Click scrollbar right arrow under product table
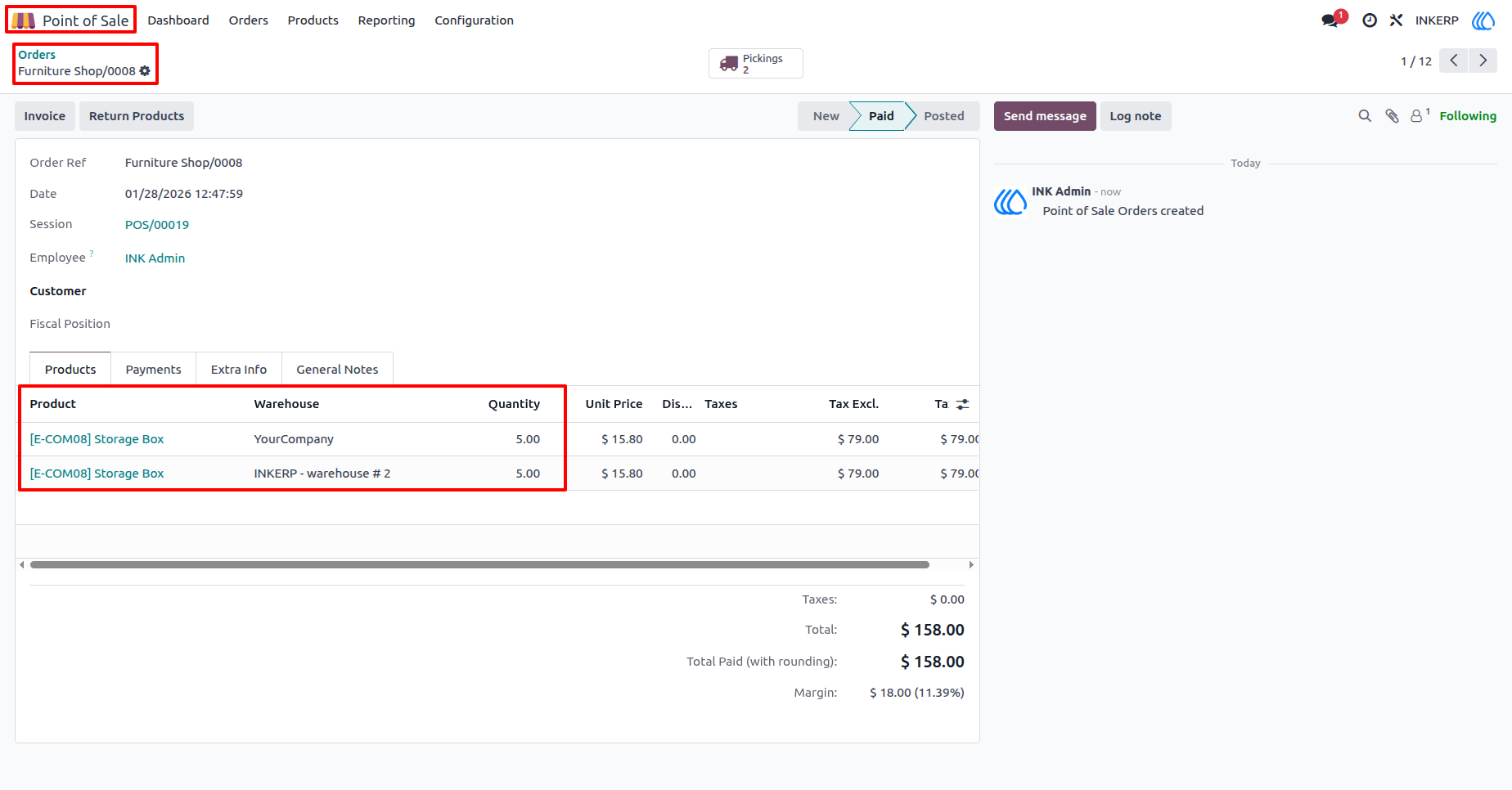 coord(971,564)
